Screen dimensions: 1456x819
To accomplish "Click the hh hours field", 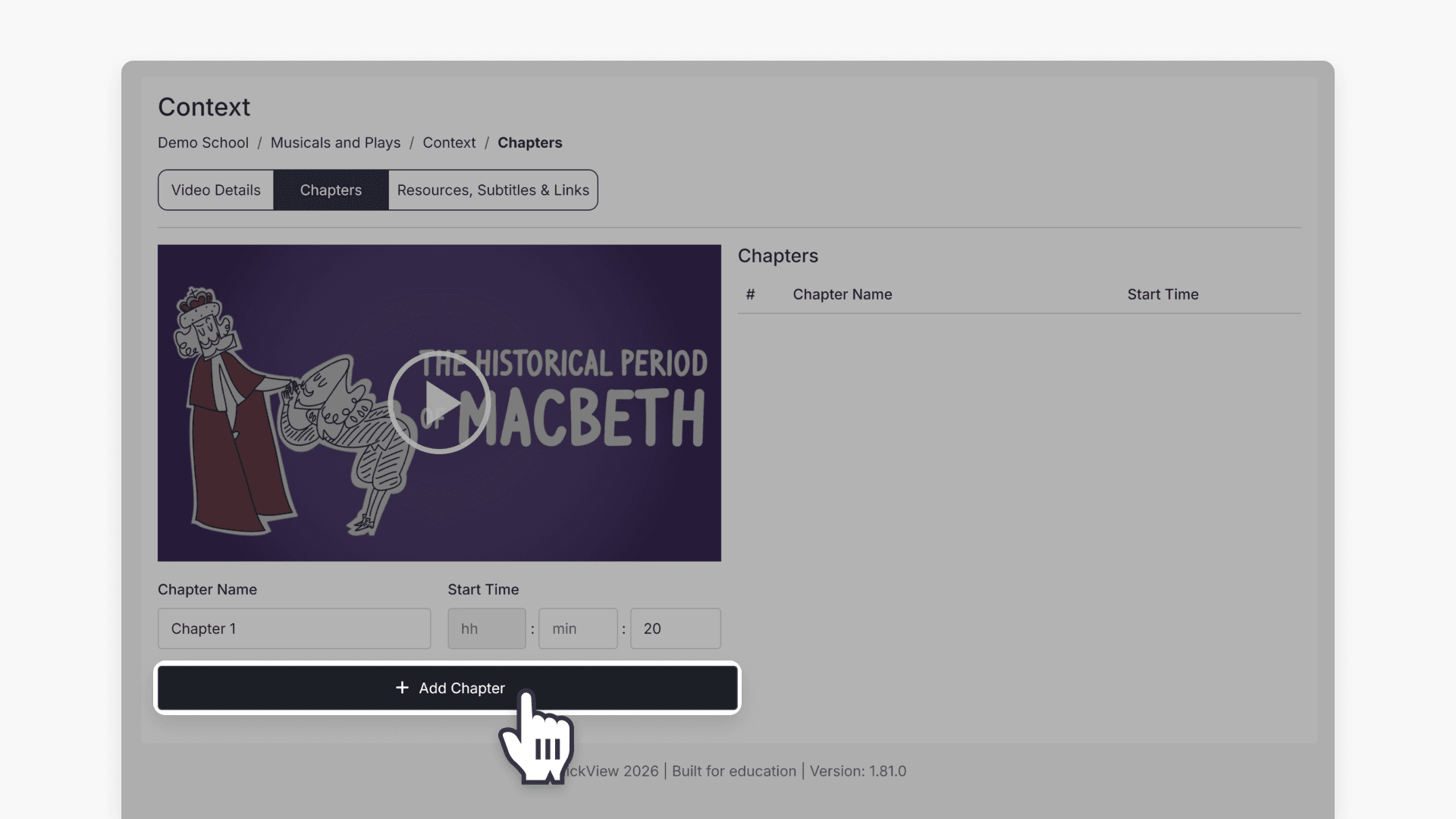I will coord(486,628).
